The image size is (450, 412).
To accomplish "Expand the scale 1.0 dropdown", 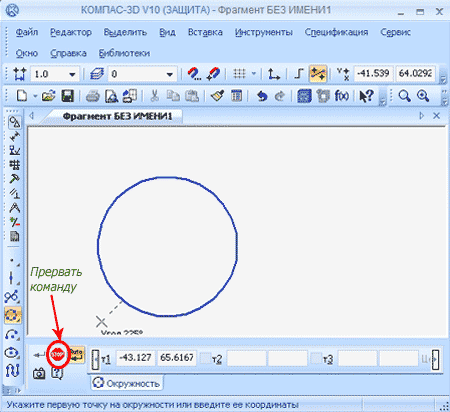I will coord(72,74).
